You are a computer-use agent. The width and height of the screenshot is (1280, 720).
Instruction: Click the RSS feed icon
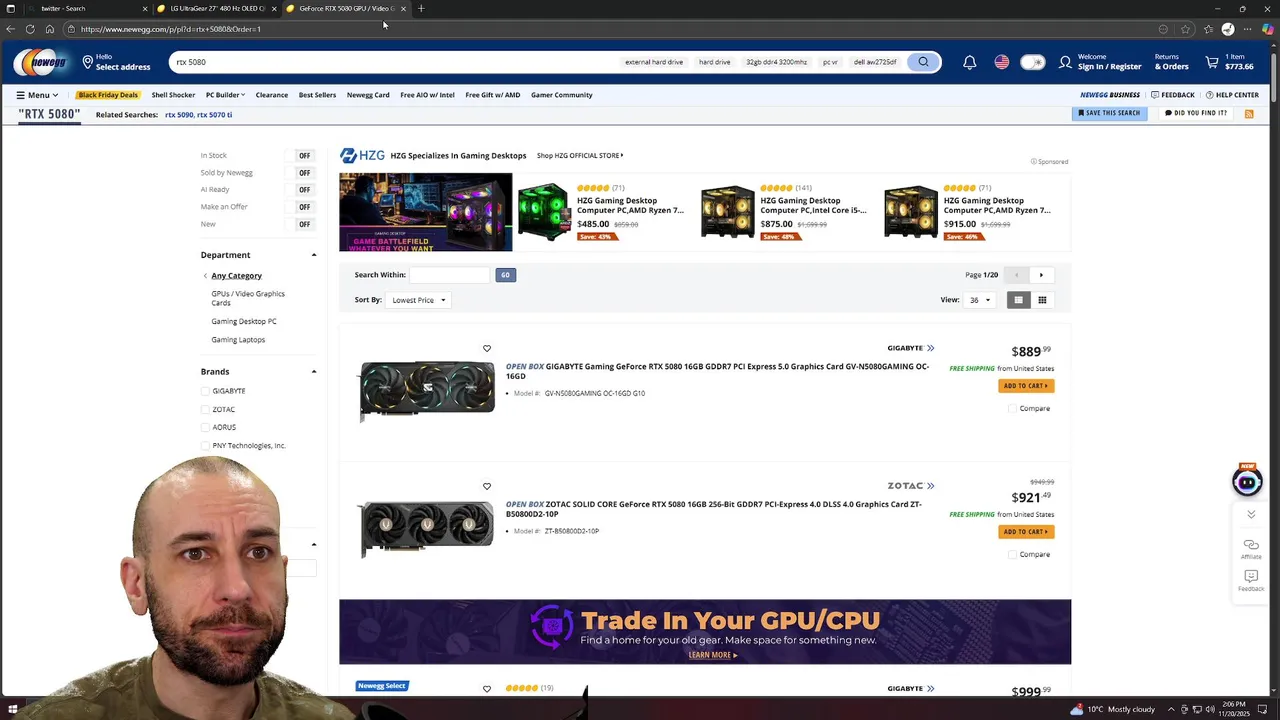[1249, 114]
